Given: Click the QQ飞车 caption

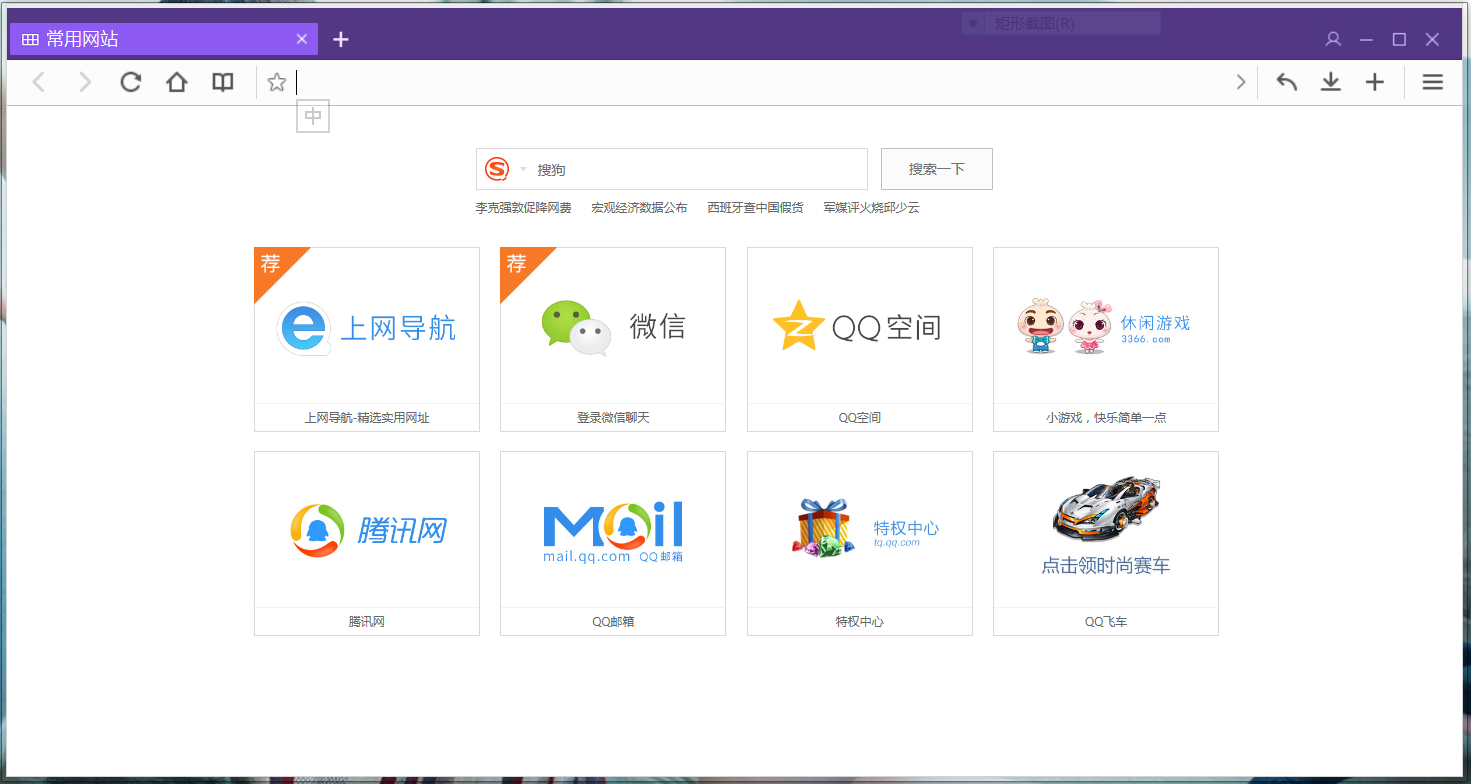Looking at the screenshot, I should (x=1106, y=622).
